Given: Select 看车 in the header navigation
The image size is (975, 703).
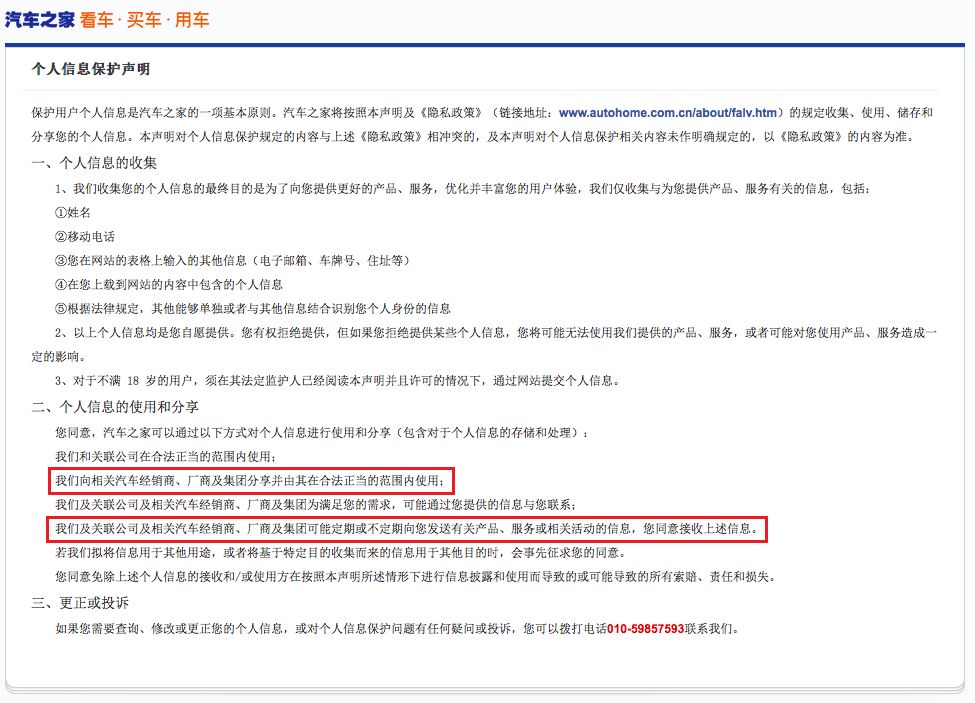Looking at the screenshot, I should tap(95, 19).
